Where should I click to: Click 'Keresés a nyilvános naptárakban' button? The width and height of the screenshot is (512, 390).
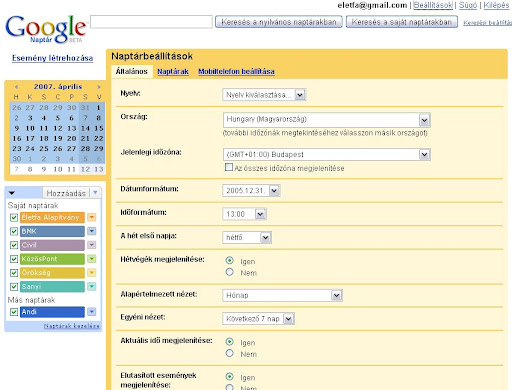click(x=279, y=22)
